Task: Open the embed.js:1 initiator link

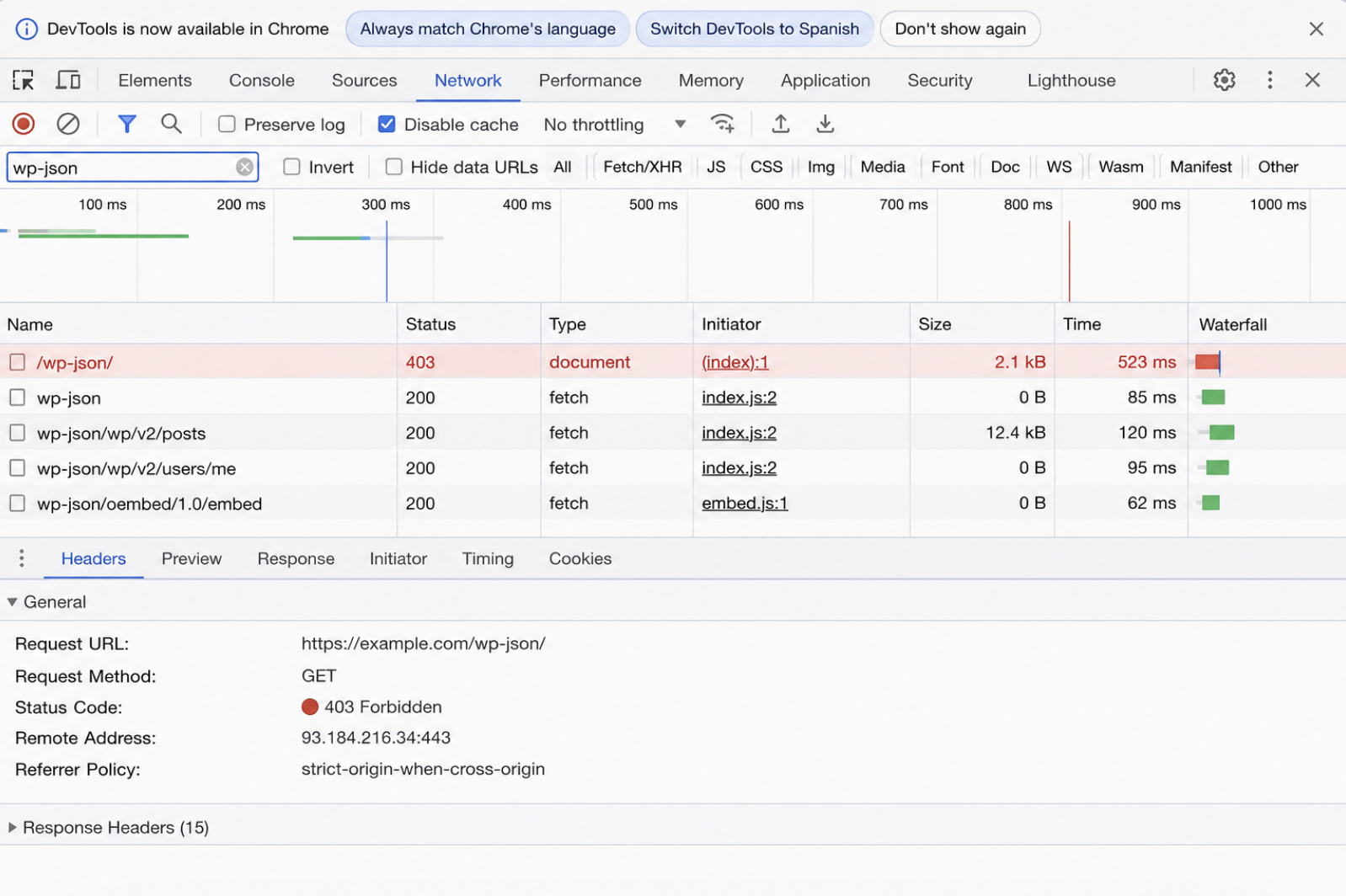Action: pyautogui.click(x=745, y=504)
